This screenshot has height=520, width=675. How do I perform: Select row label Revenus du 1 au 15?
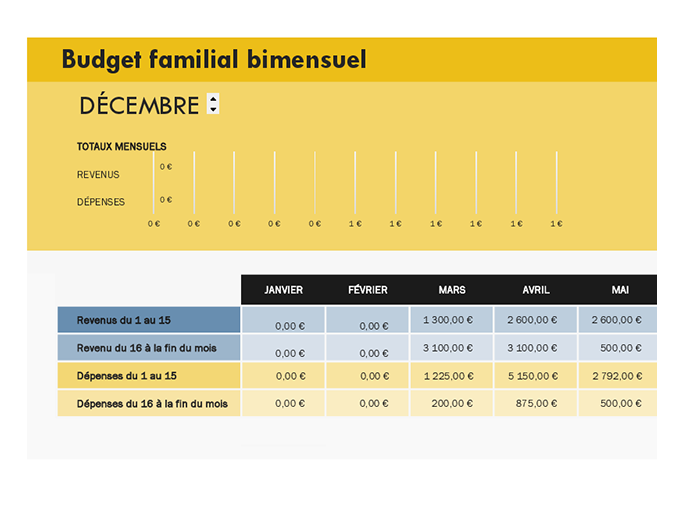(x=149, y=320)
